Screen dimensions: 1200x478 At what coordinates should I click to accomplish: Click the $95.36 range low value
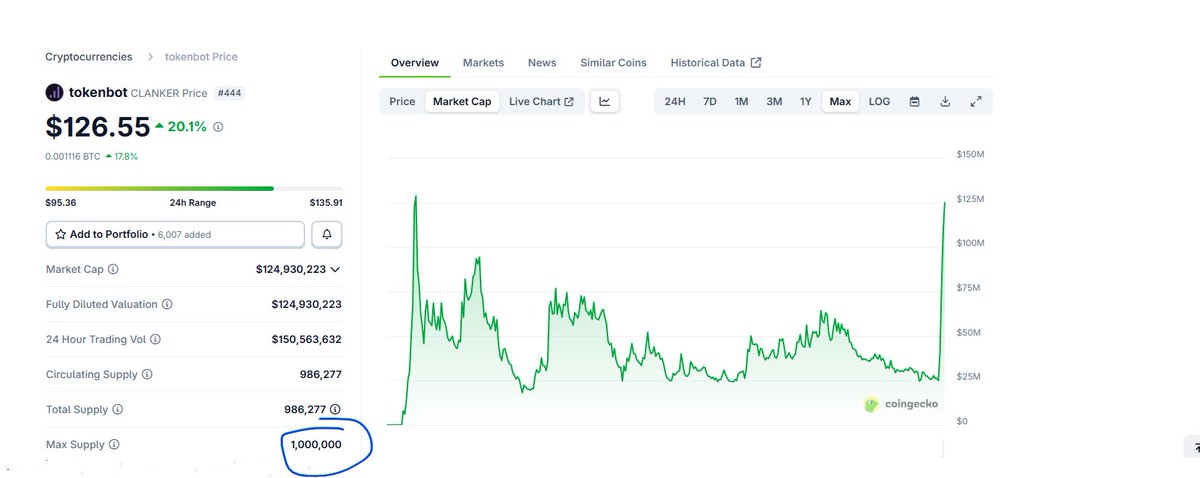[60, 202]
